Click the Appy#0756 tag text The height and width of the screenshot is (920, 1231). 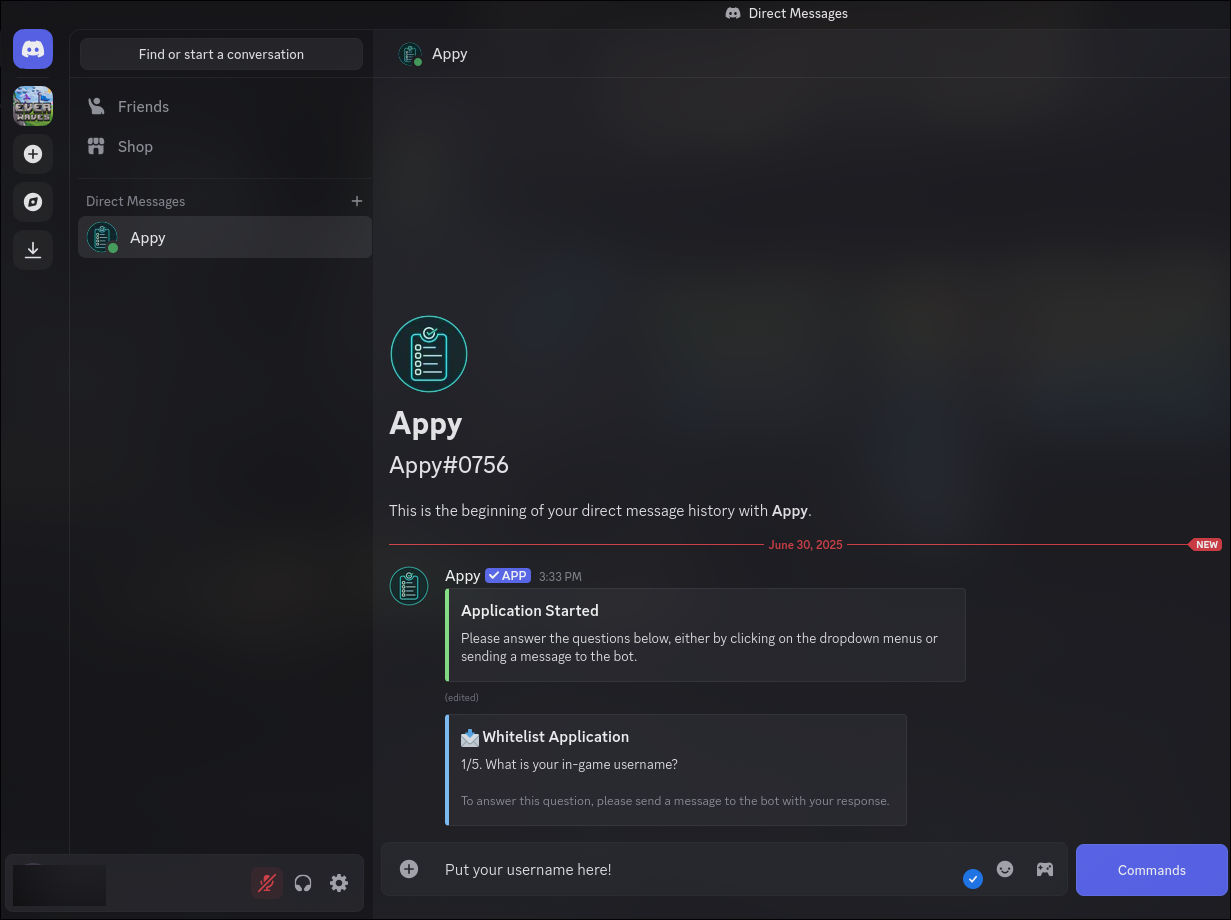click(449, 465)
